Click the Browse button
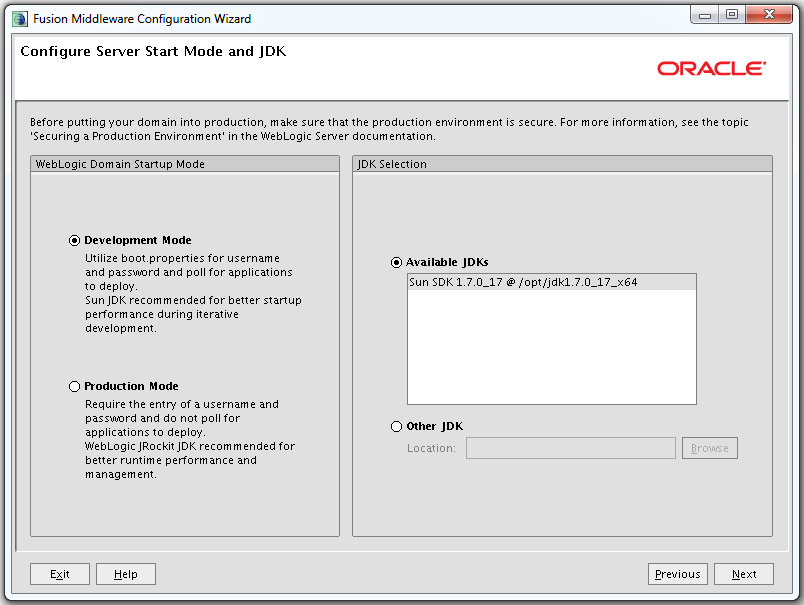Image resolution: width=804 pixels, height=605 pixels. (710, 448)
